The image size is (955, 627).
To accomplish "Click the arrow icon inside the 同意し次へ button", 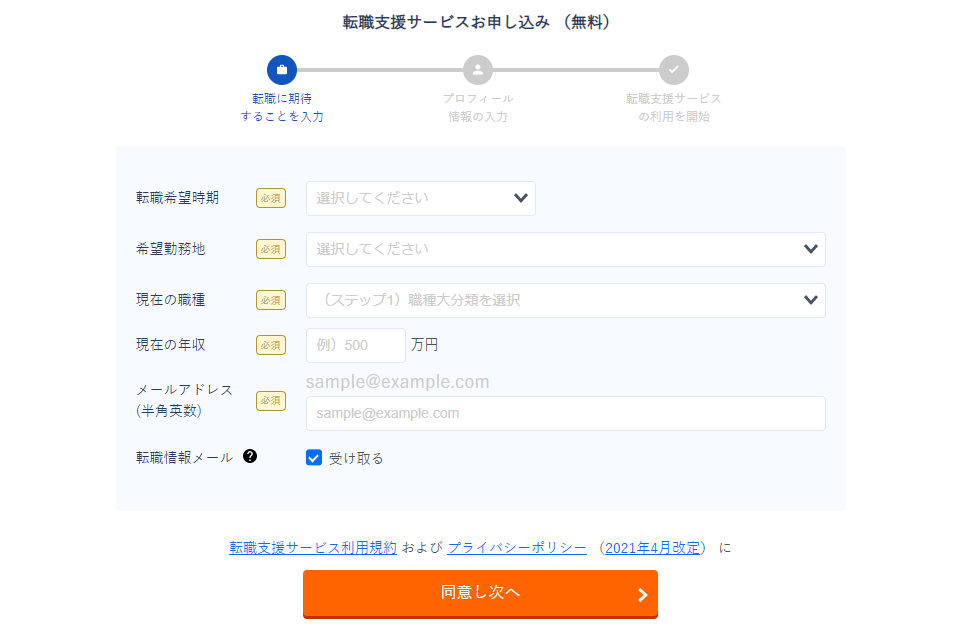I will pos(641,594).
